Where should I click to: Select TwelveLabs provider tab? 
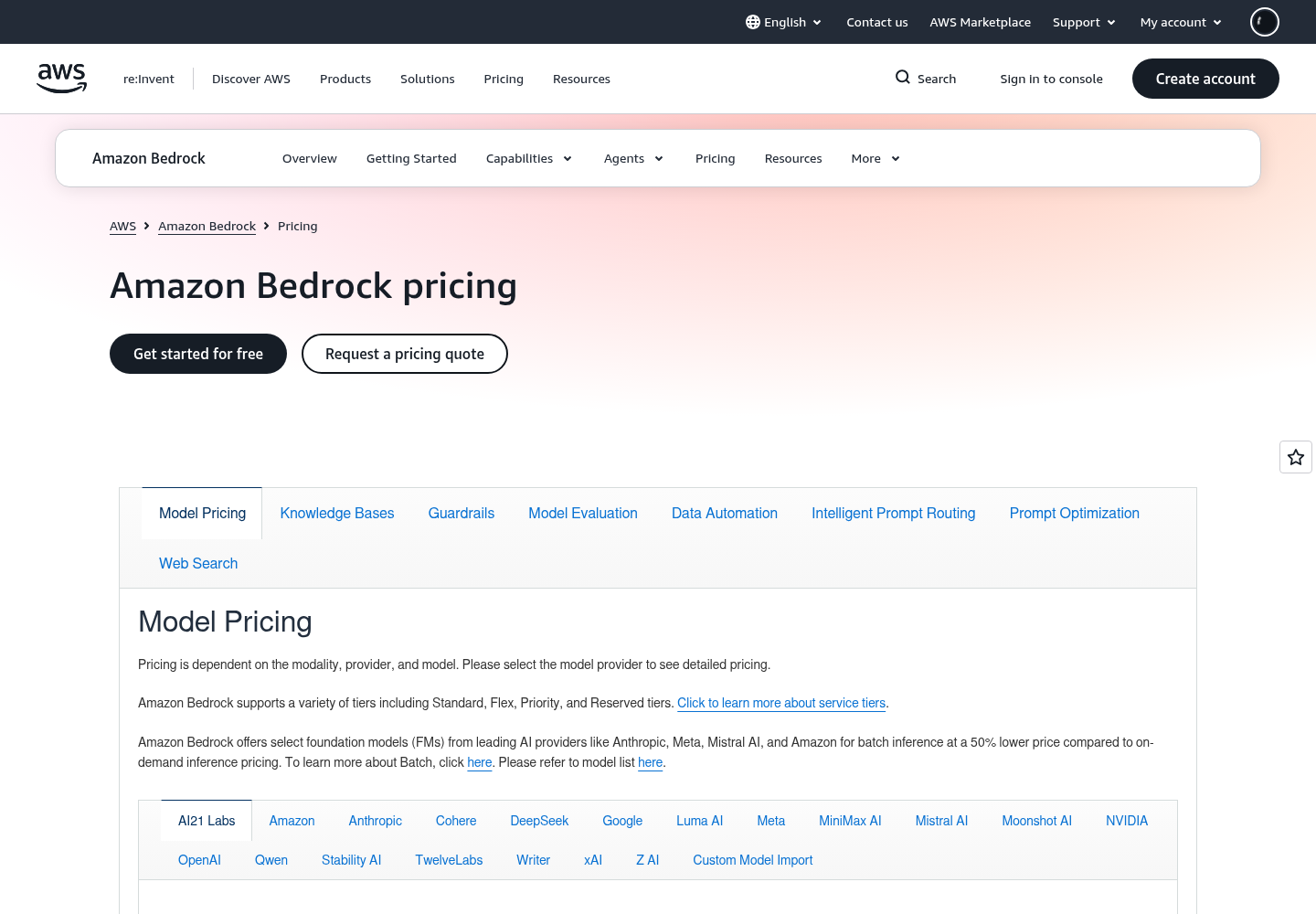click(449, 860)
